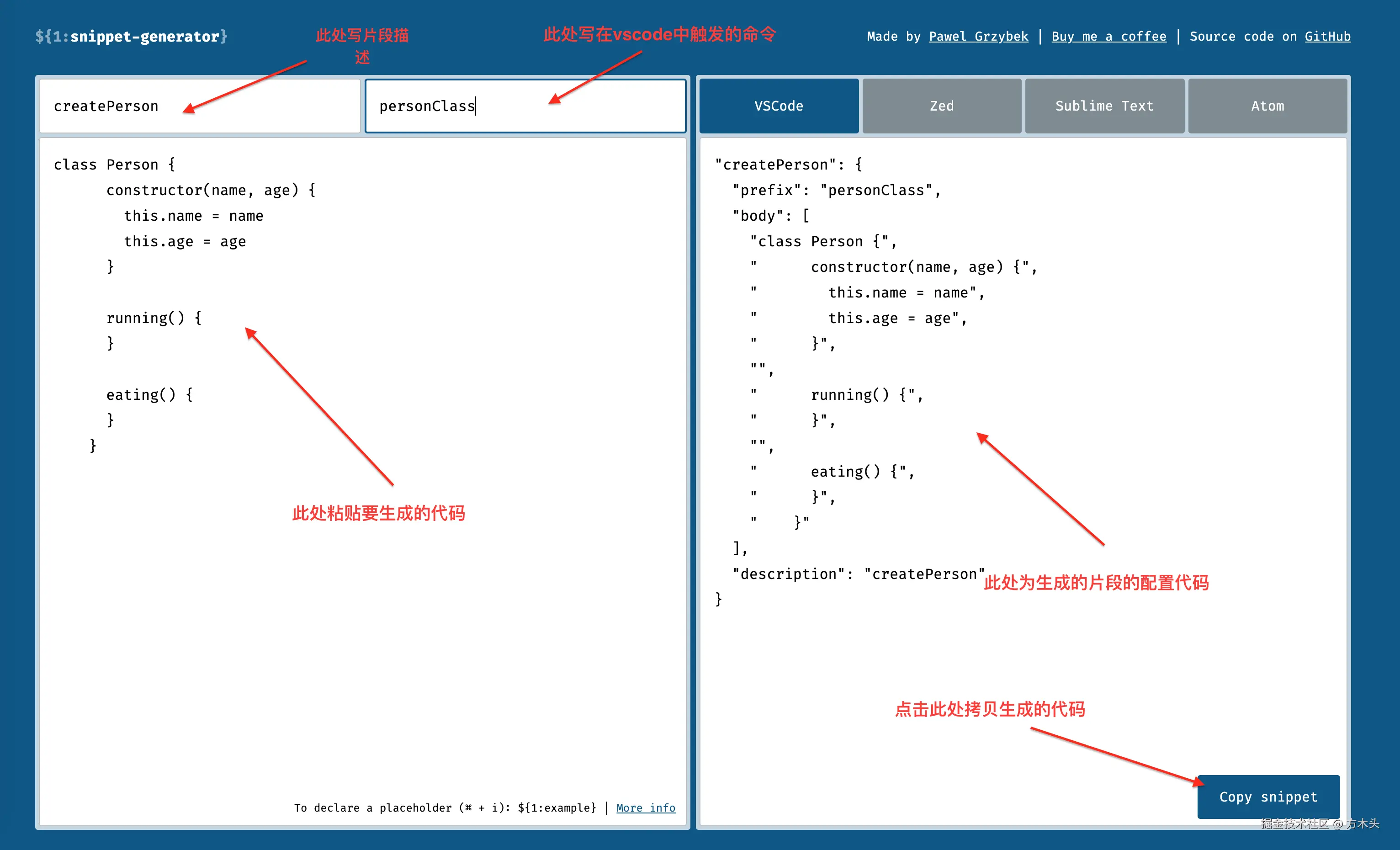Open Pawel Grzybek author link

(x=978, y=37)
